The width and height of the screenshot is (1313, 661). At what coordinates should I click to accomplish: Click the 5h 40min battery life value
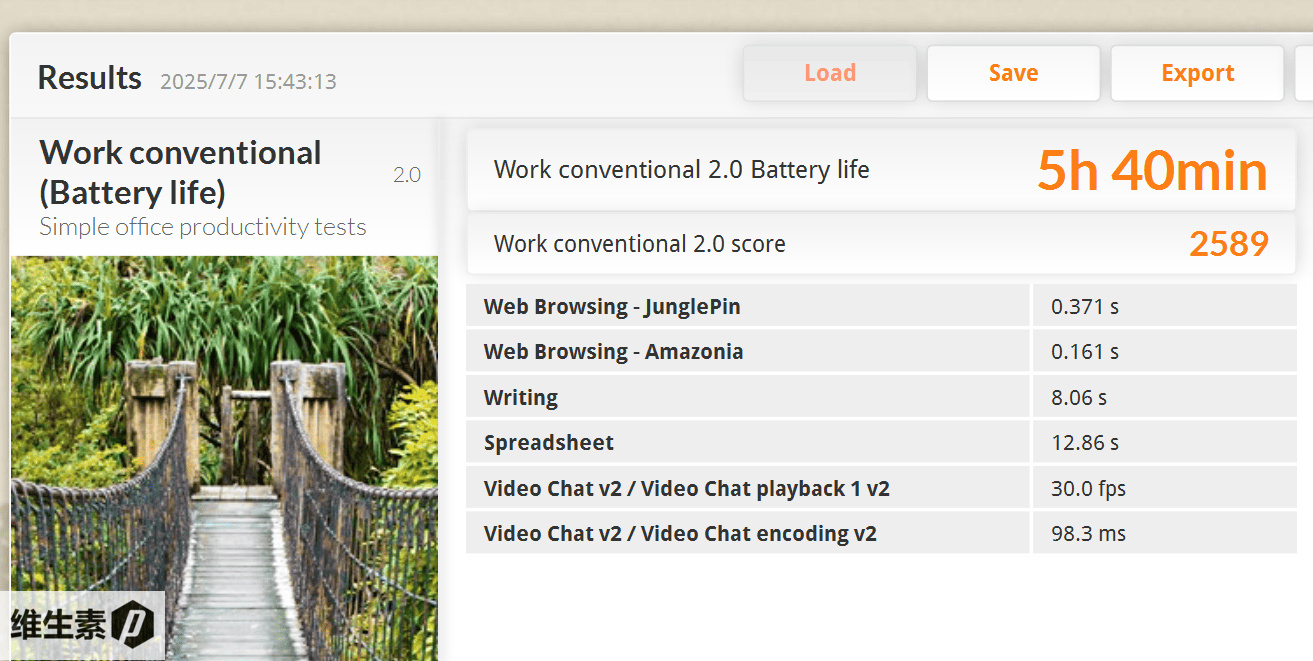pos(1152,170)
